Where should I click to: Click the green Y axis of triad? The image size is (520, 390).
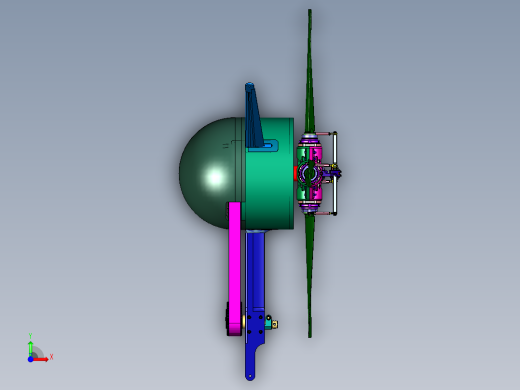(30, 348)
